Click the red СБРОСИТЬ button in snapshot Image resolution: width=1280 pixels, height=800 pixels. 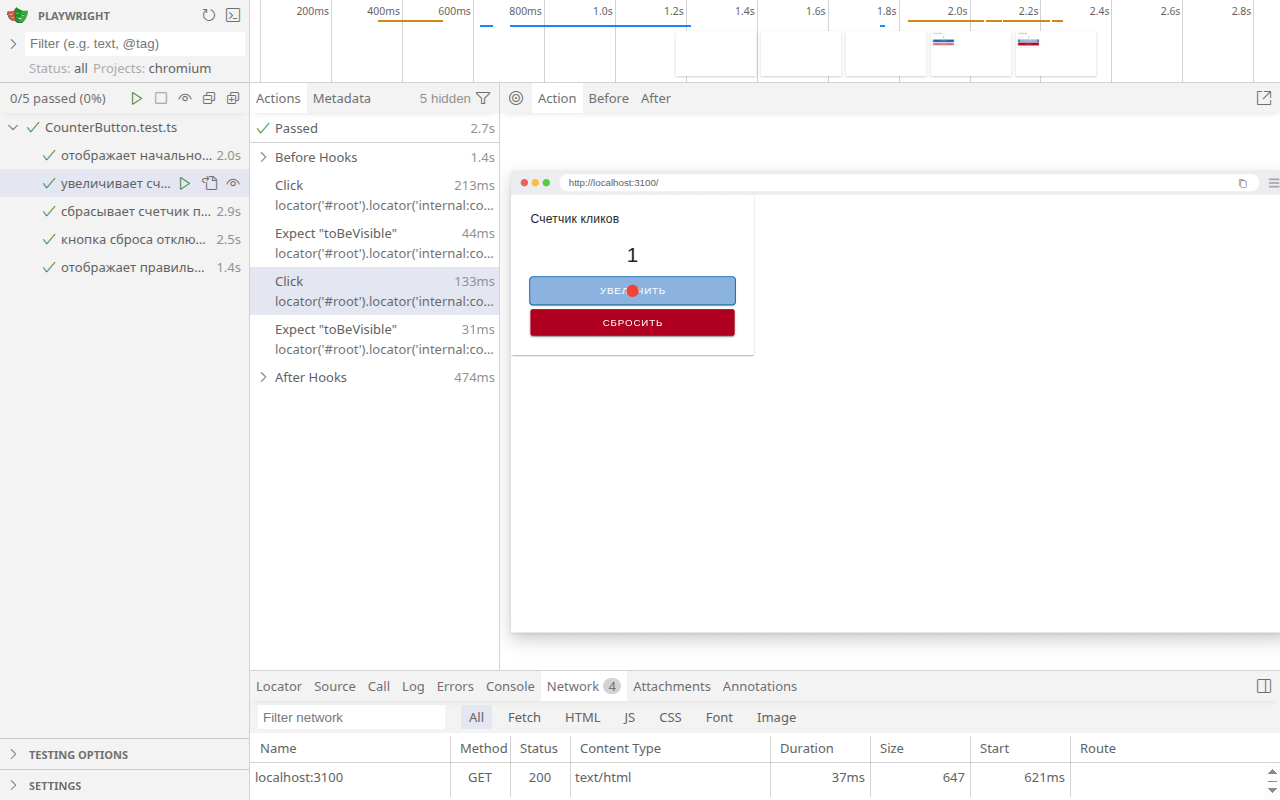[x=632, y=323]
